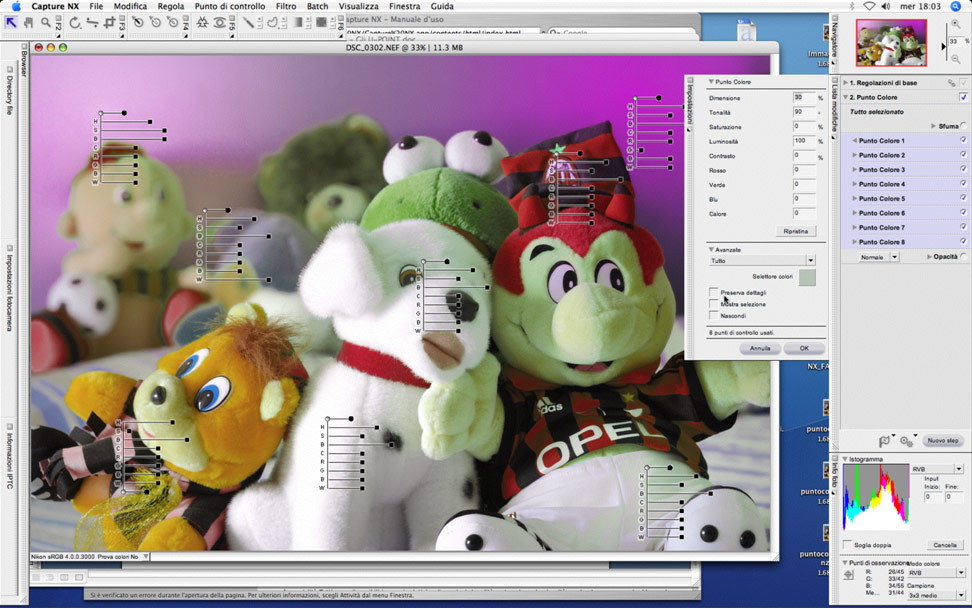Click the Ripristina button
972x609 pixels.
pyautogui.click(x=795, y=231)
